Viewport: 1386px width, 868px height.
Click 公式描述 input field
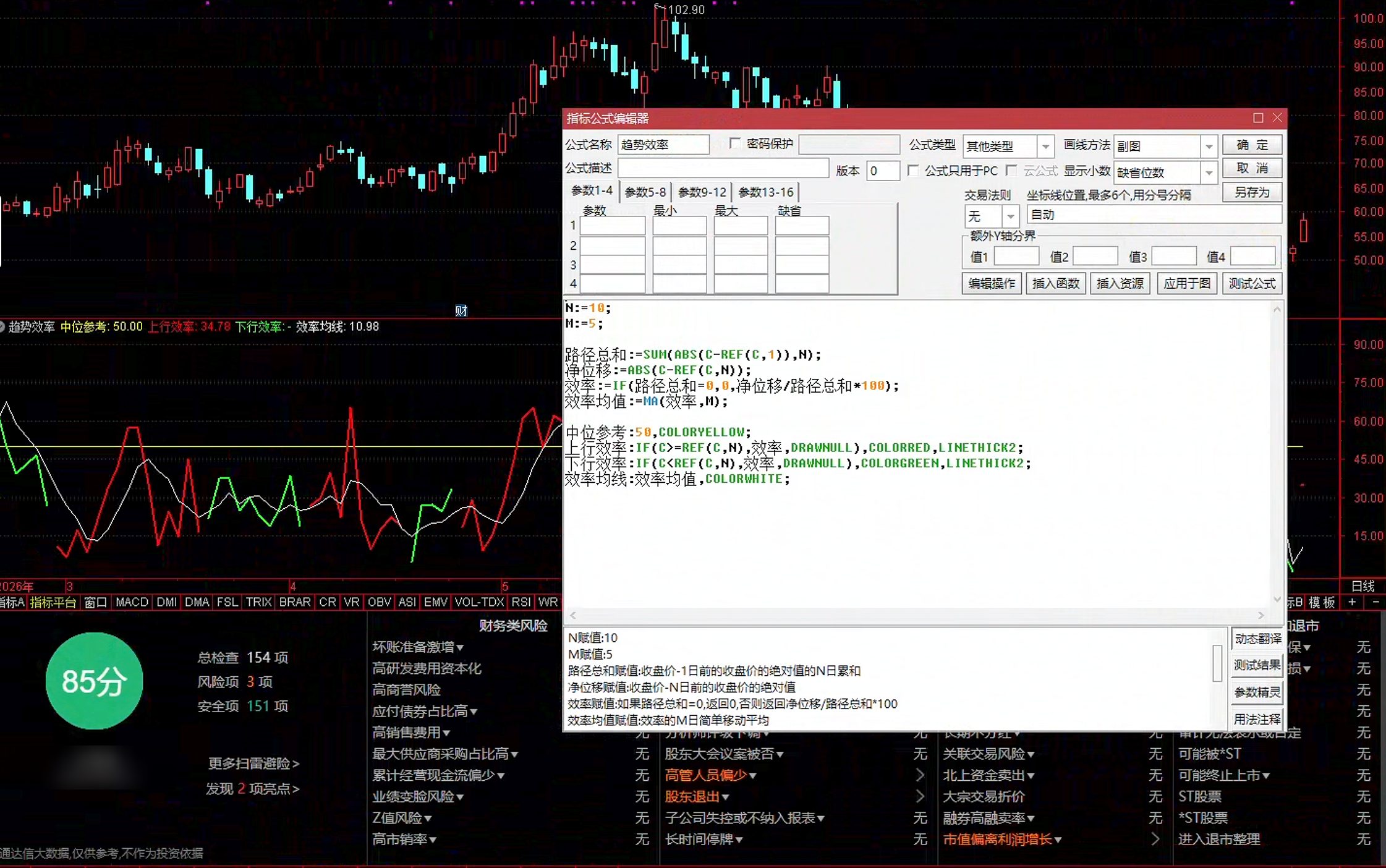(x=723, y=168)
